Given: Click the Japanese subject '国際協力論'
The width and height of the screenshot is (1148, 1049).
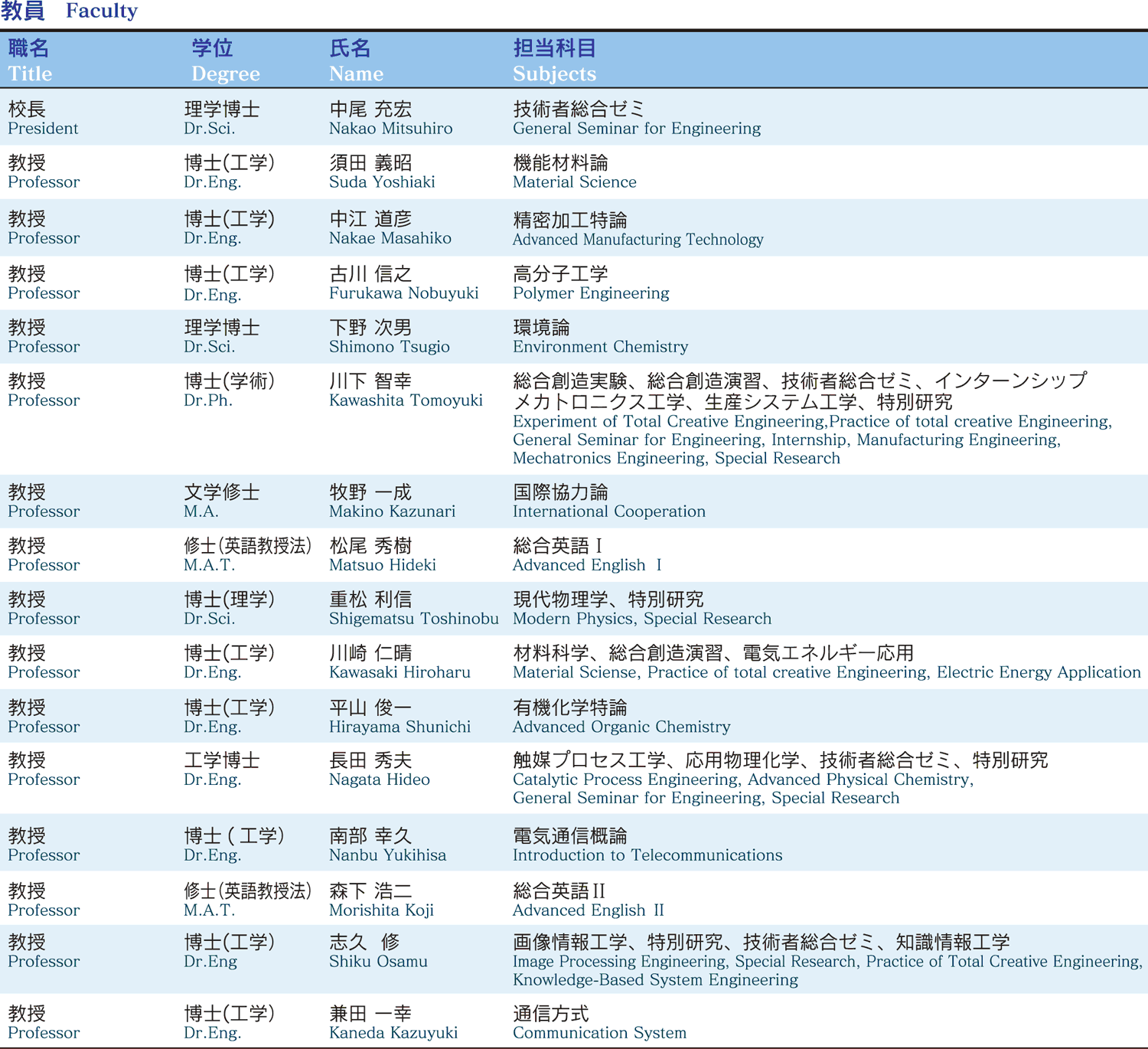Looking at the screenshot, I should [560, 492].
